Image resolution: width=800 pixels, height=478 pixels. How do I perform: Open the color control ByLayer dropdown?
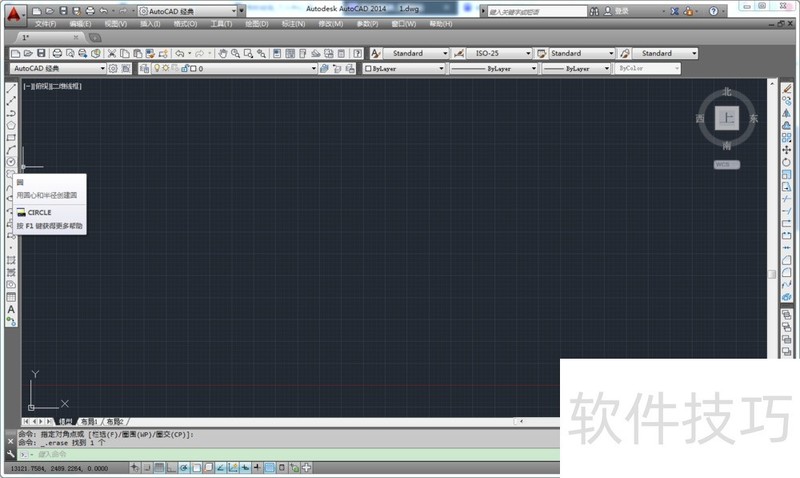pyautogui.click(x=441, y=68)
